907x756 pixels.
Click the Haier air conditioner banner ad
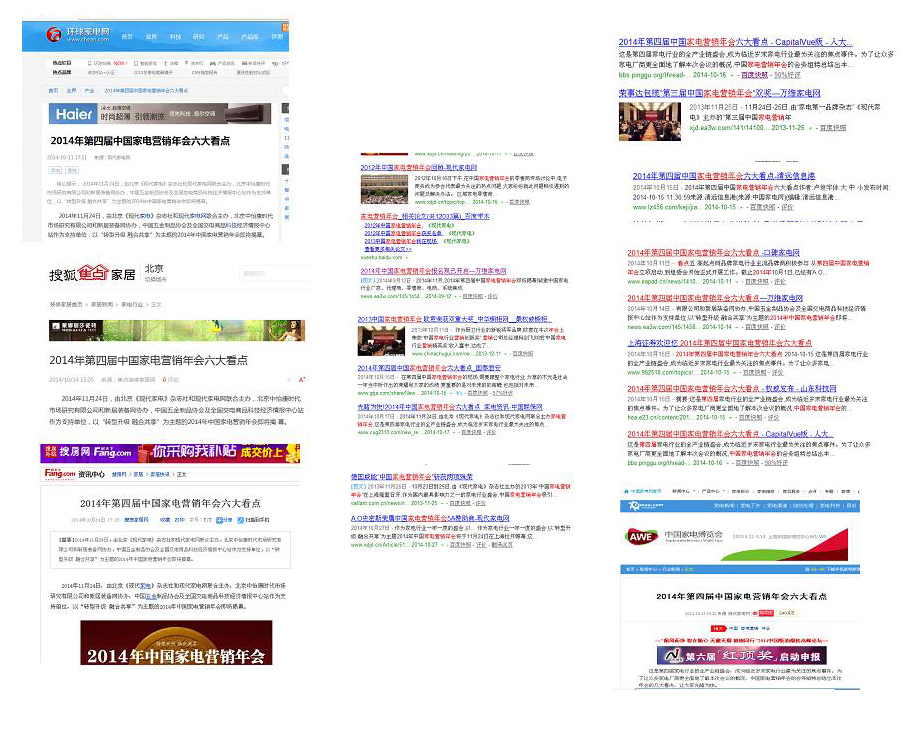click(x=160, y=114)
